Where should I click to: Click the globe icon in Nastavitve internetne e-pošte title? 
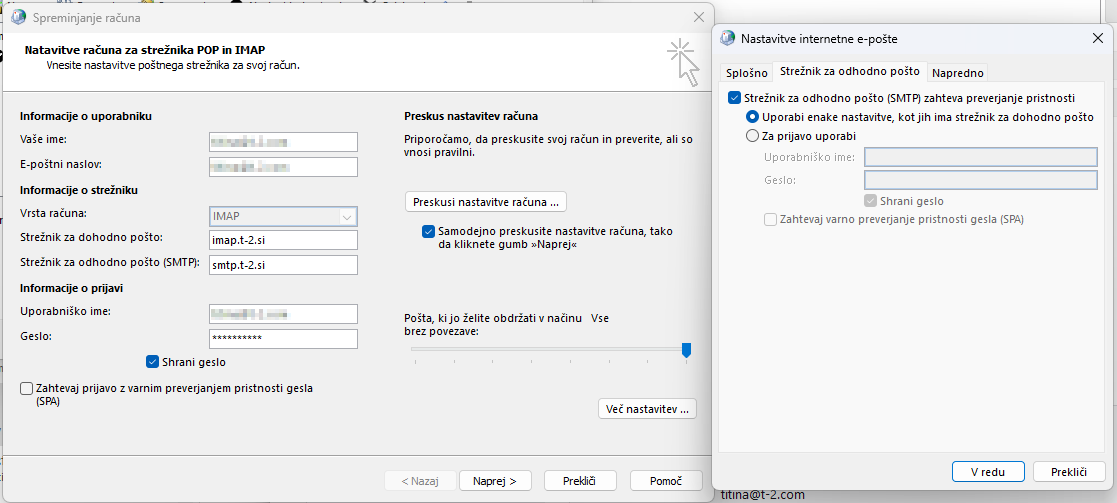[726, 39]
